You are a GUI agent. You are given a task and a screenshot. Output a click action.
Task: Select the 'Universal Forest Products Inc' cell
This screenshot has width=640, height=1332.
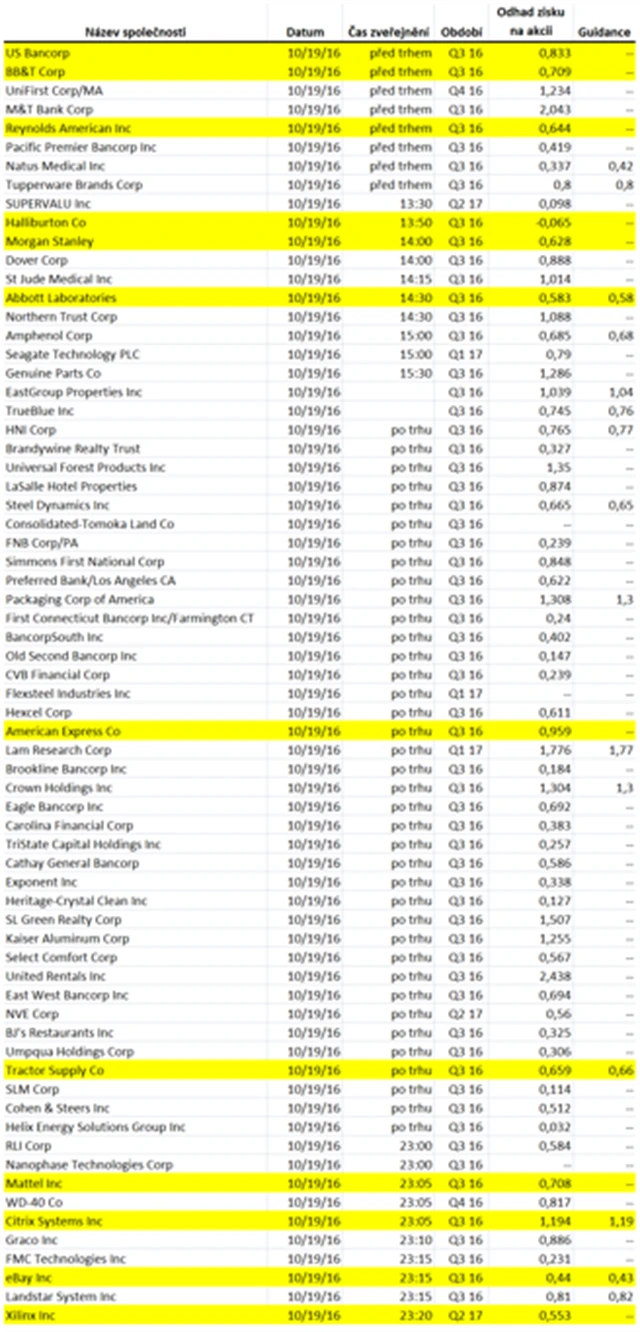point(134,467)
